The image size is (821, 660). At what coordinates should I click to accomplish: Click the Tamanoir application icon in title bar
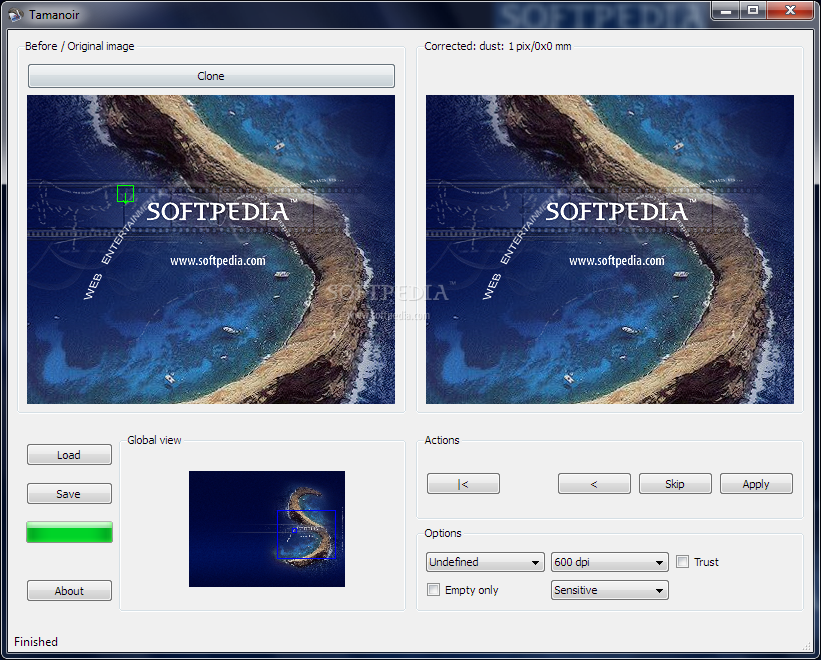pos(16,15)
